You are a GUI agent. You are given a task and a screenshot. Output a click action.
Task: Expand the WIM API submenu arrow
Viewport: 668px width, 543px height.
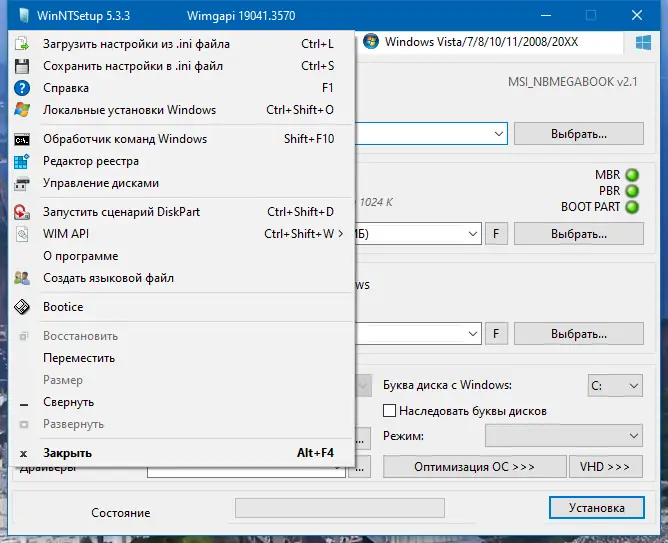coord(340,234)
